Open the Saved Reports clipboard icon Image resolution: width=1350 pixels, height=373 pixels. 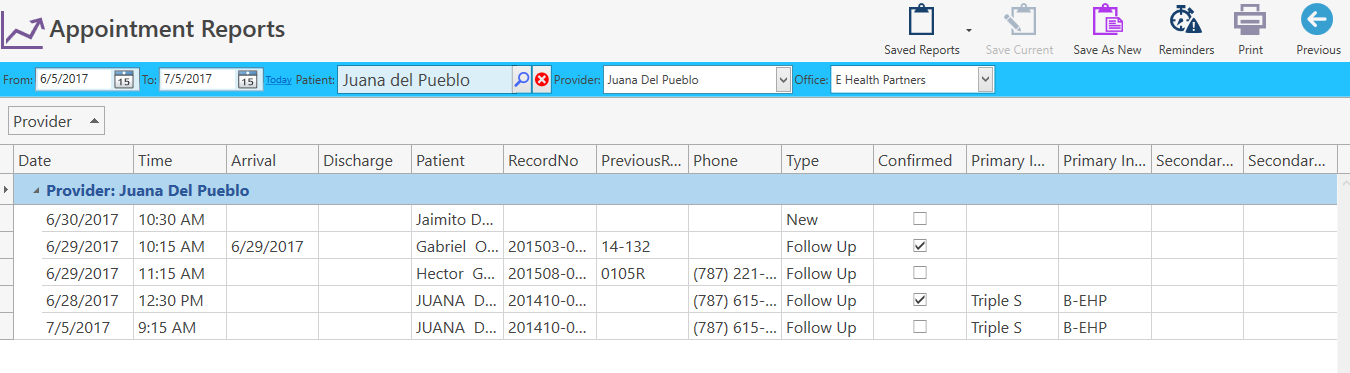921,21
